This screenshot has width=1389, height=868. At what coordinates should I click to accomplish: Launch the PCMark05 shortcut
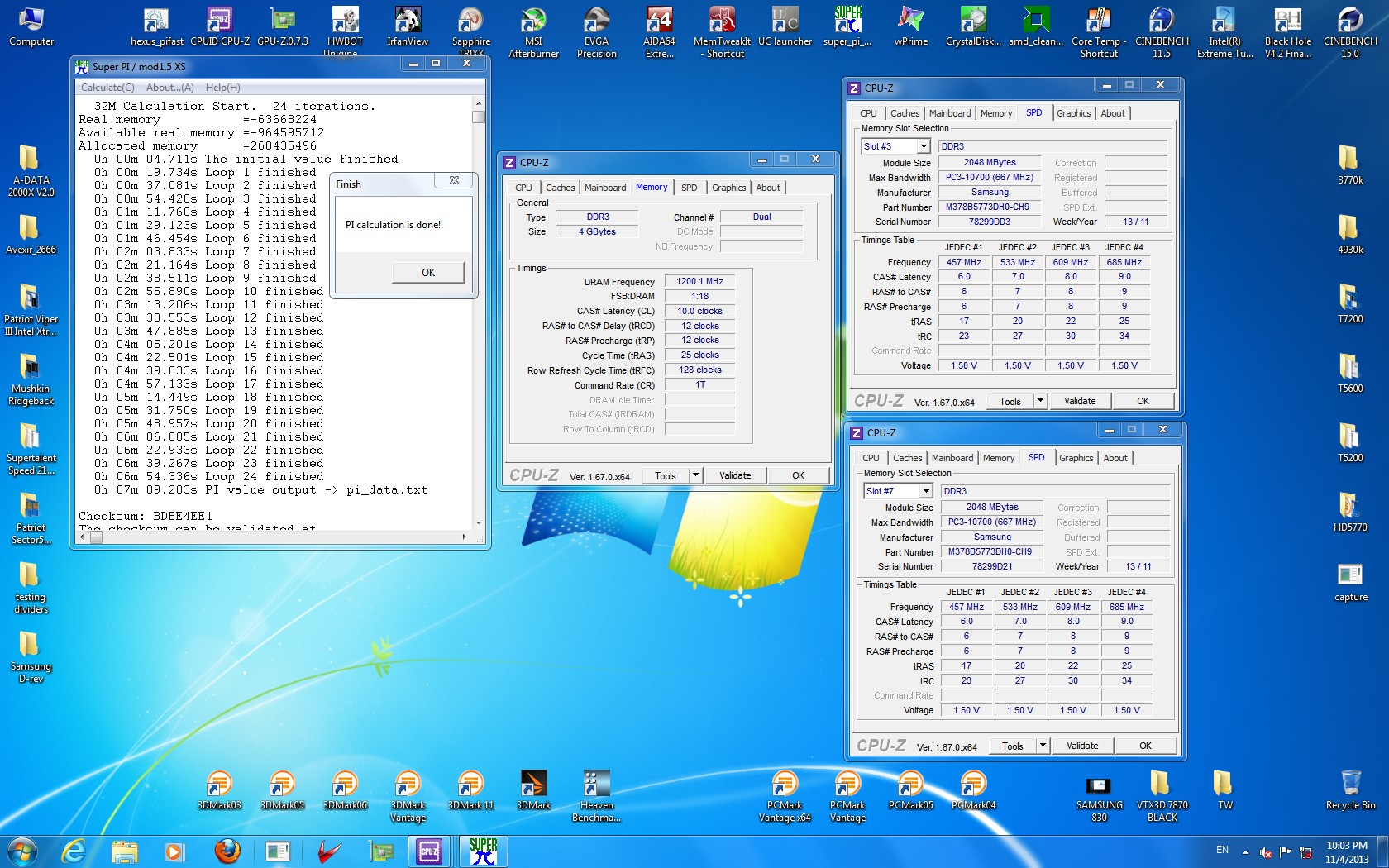(910, 790)
